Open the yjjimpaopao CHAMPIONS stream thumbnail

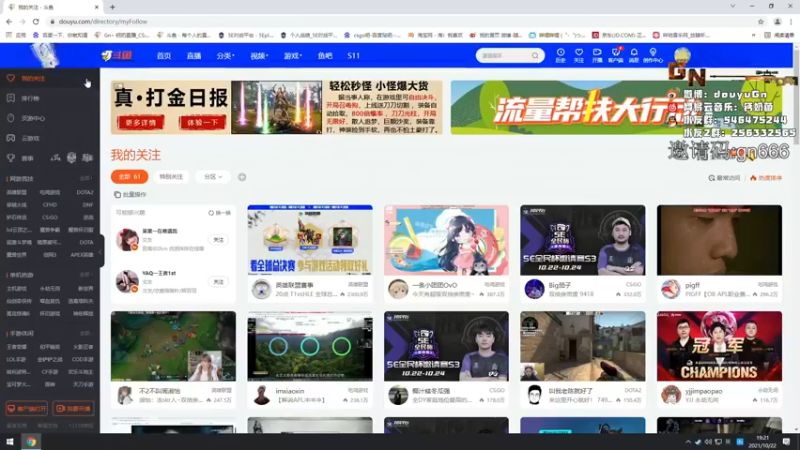click(x=719, y=346)
